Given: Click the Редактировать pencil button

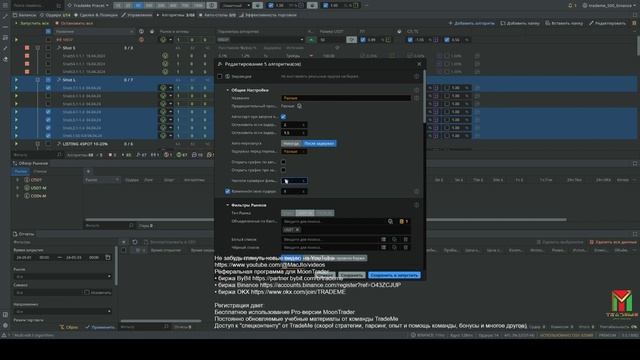Looking at the screenshot, I should point(607,23).
